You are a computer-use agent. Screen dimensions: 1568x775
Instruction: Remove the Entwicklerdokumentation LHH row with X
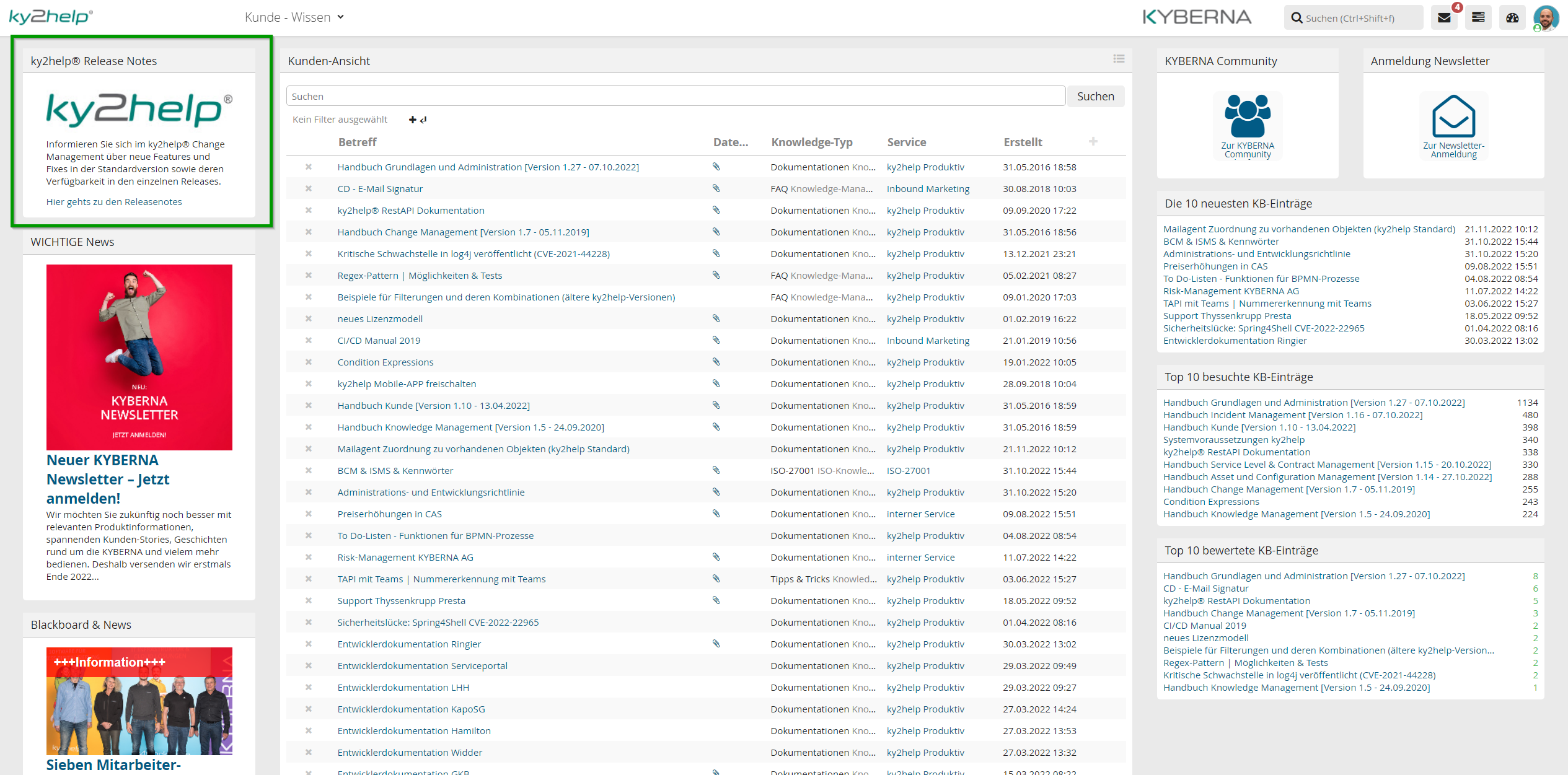pyautogui.click(x=308, y=687)
